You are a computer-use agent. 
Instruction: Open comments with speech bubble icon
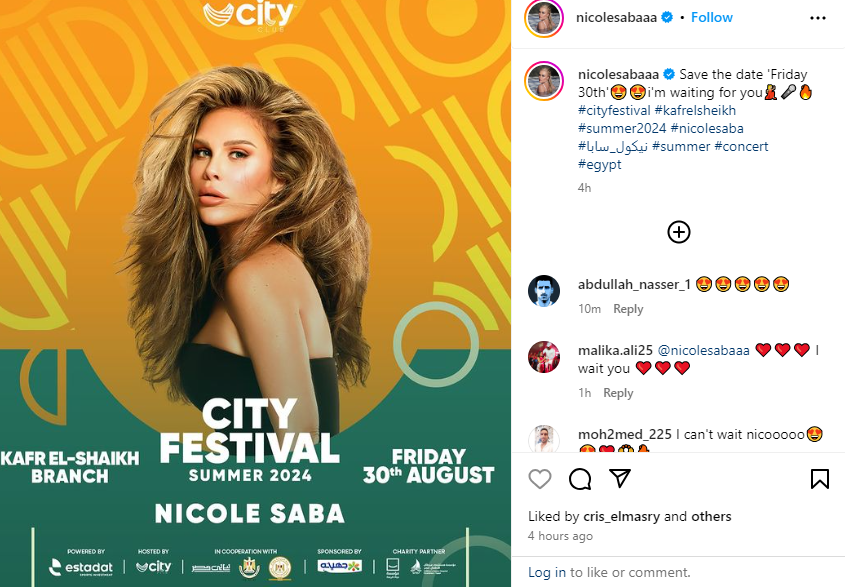tap(580, 479)
